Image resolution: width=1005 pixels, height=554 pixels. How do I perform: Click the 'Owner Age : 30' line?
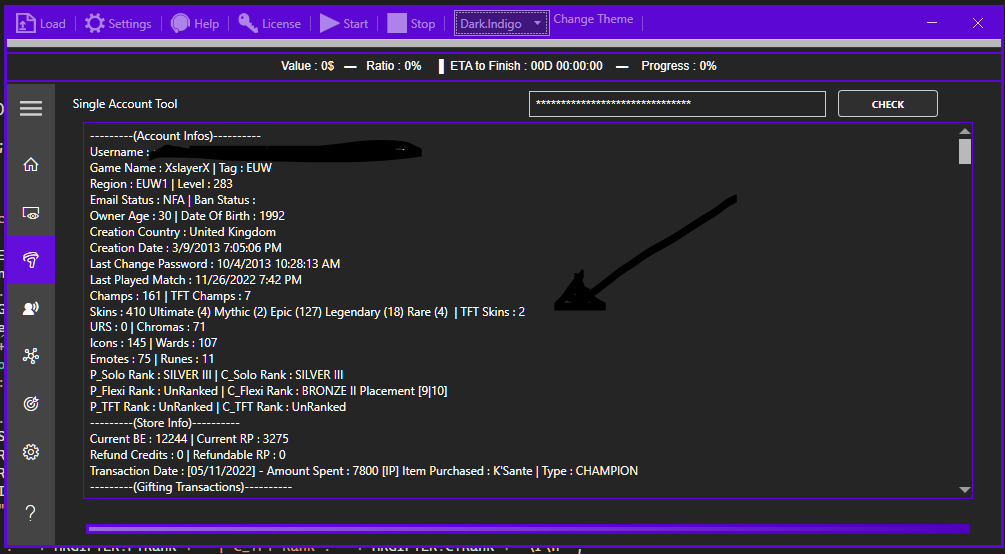(x=187, y=216)
